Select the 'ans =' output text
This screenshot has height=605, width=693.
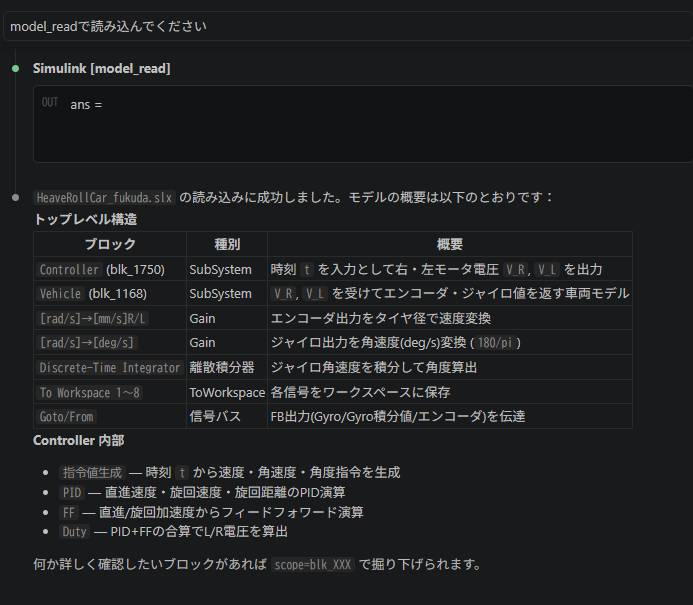86,105
